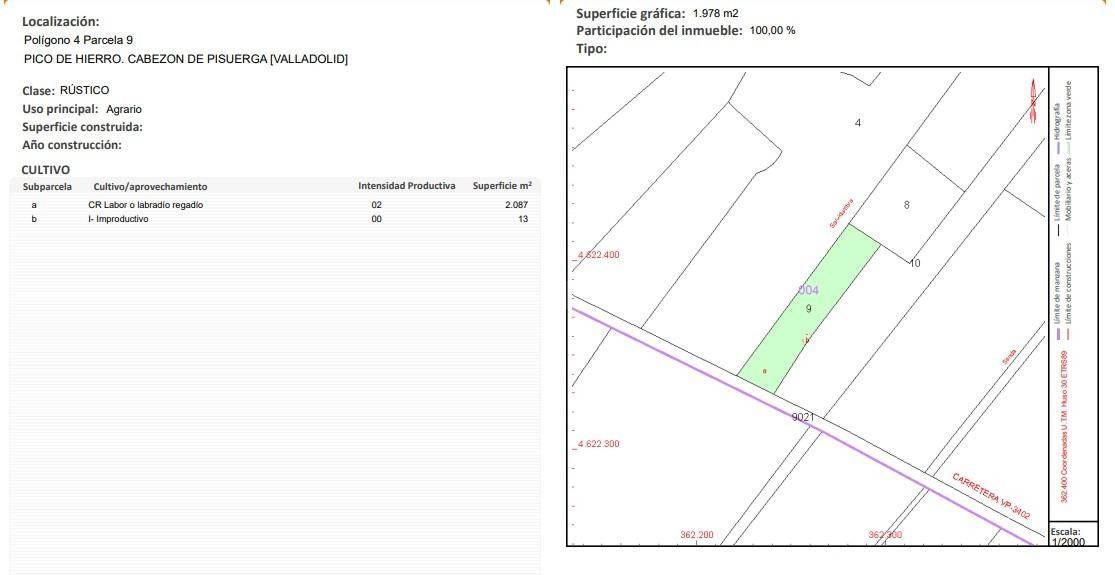1115x575 pixels.
Task: Click the 'Cultivo/aprovechamiento' column header
Action: tap(151, 187)
